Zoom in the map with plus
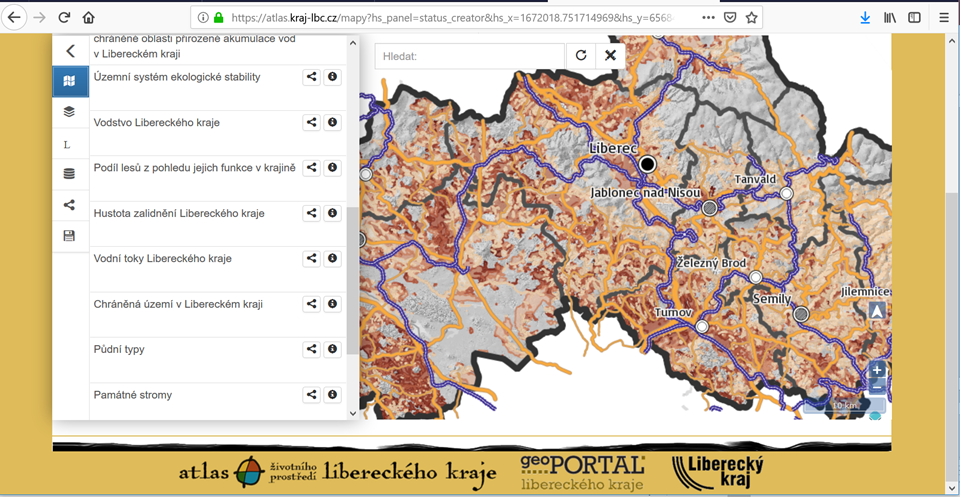Image resolution: width=960 pixels, height=497 pixels. tap(877, 370)
